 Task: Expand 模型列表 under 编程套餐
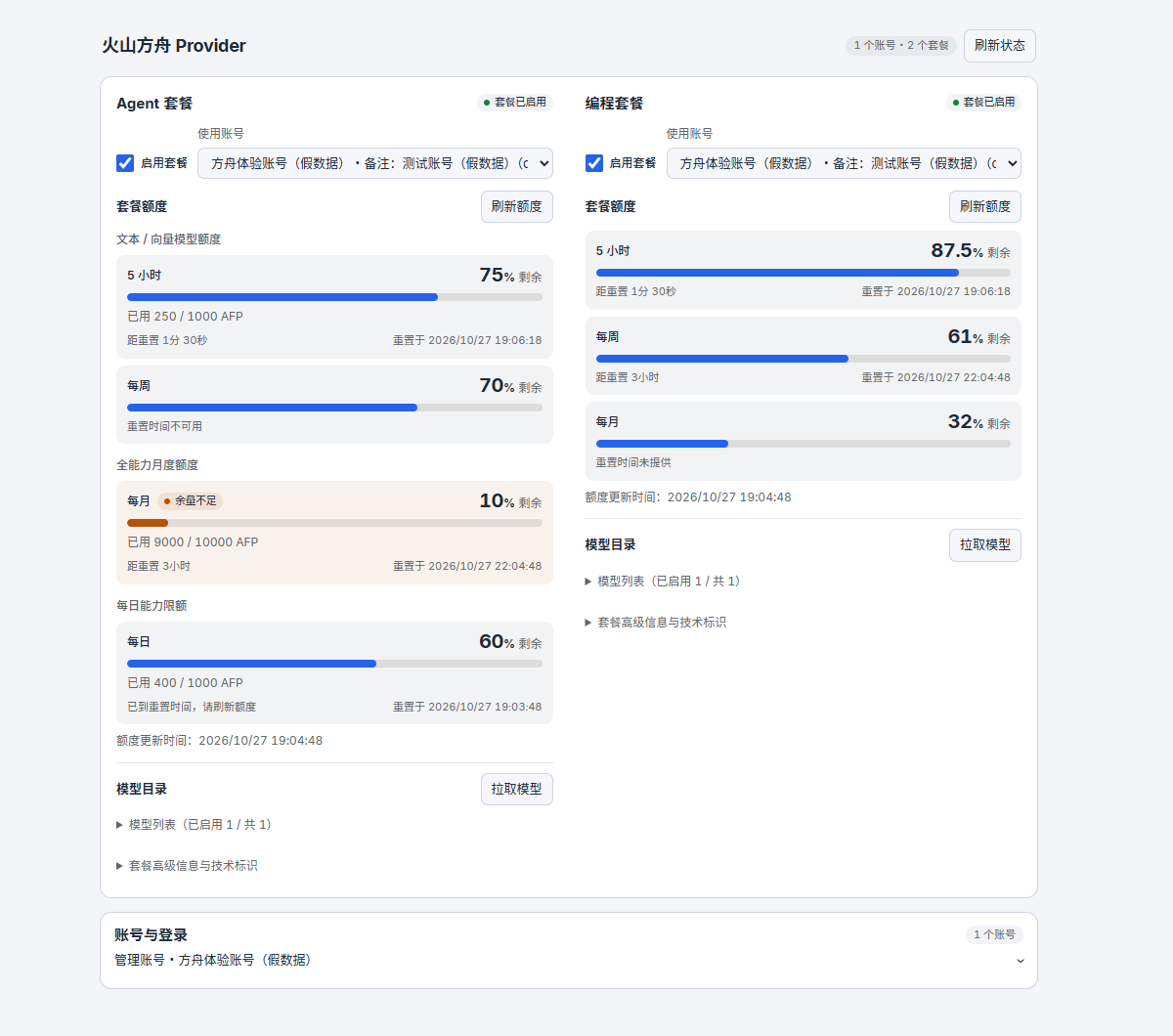(x=663, y=582)
